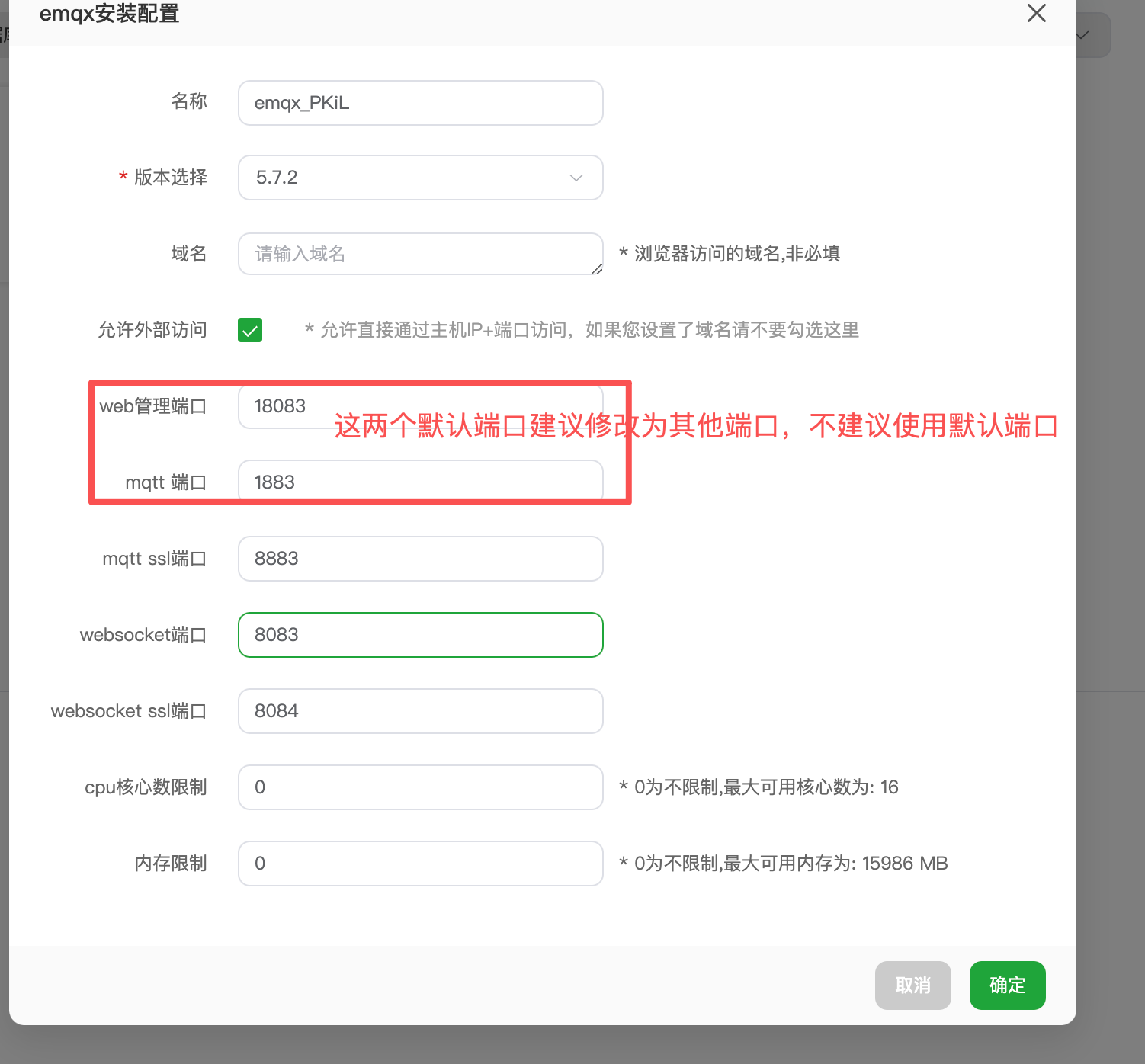This screenshot has height=1064, width=1145.
Task: Open the 版本选择 dropdown showing 5.7.2
Action: tap(420, 178)
